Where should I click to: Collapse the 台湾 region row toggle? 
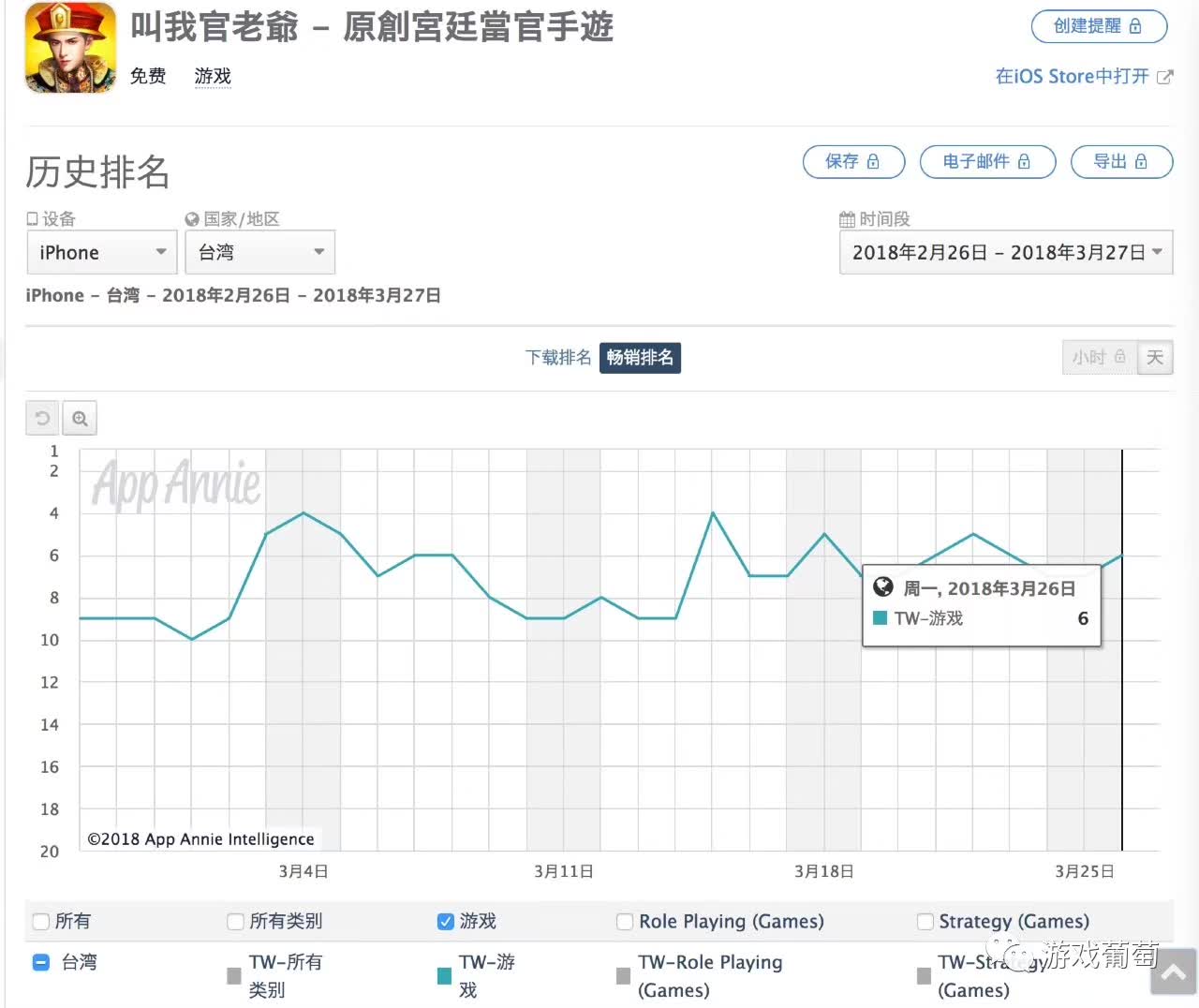(x=41, y=962)
